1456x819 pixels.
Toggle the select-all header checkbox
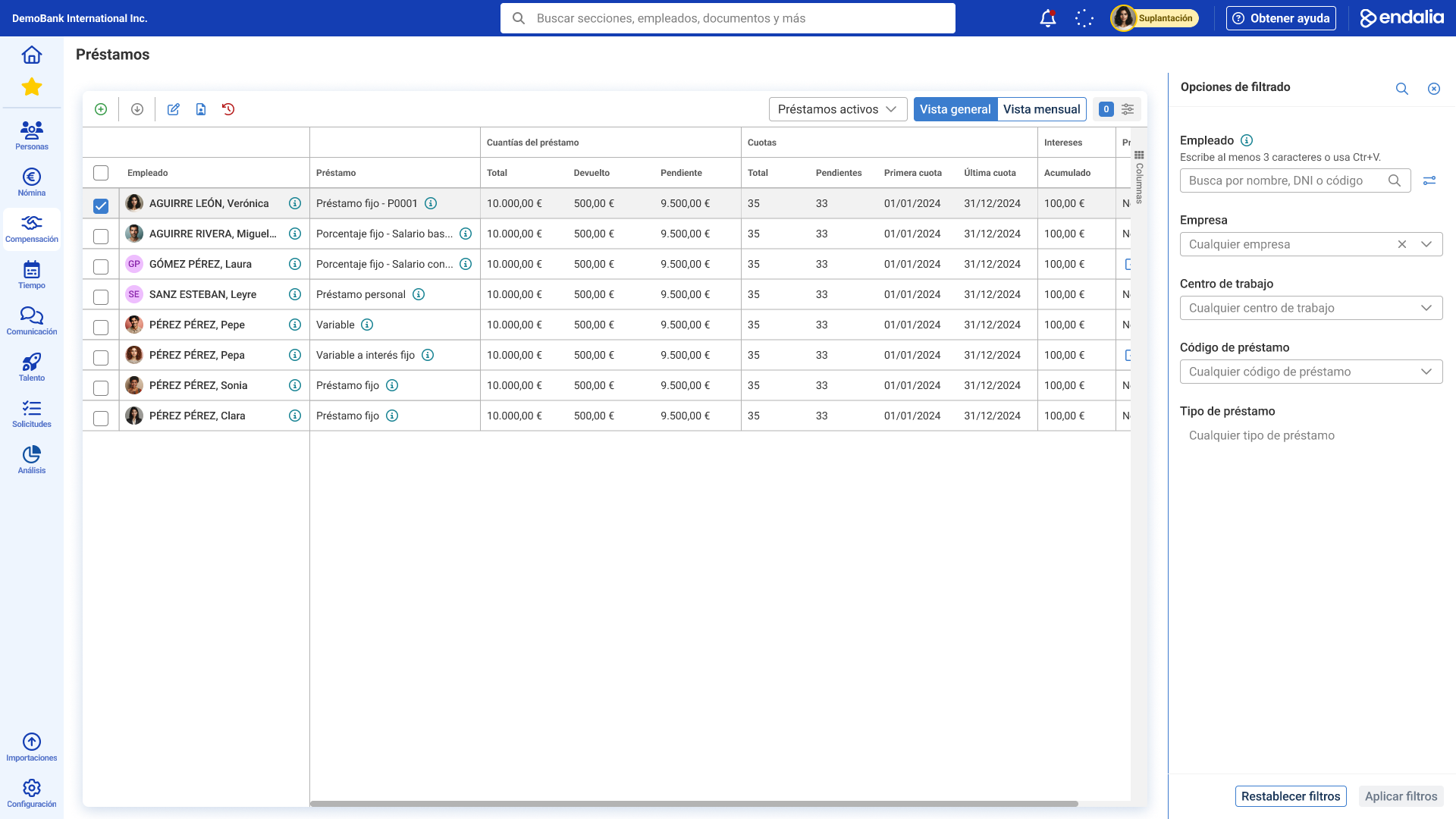(x=101, y=173)
